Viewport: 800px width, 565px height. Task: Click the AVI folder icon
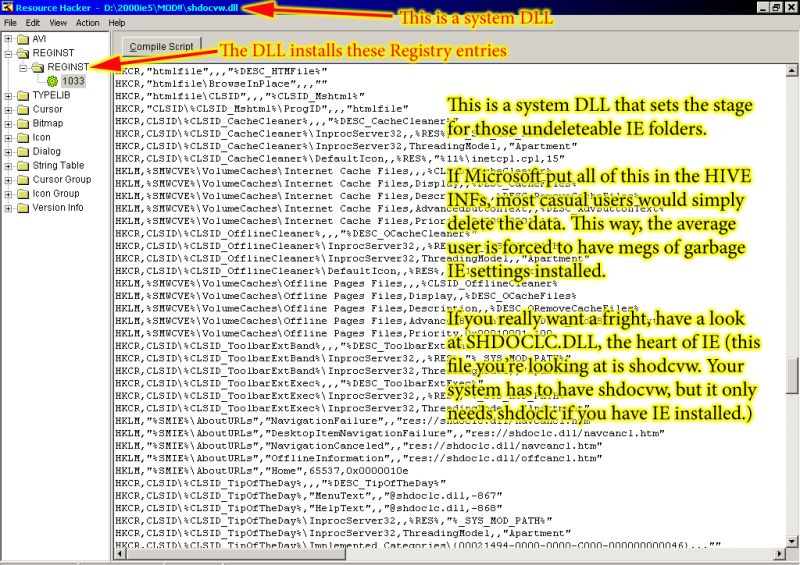[22, 39]
